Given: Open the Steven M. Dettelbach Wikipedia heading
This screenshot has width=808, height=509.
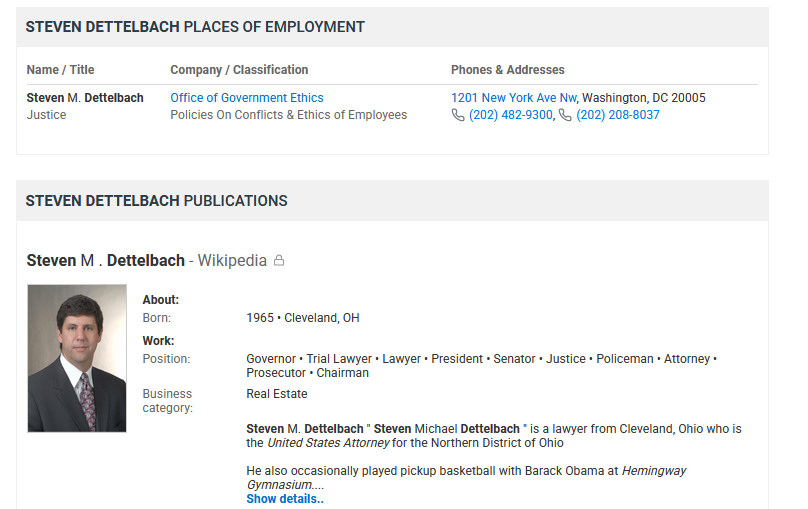Looking at the screenshot, I should click(x=147, y=261).
